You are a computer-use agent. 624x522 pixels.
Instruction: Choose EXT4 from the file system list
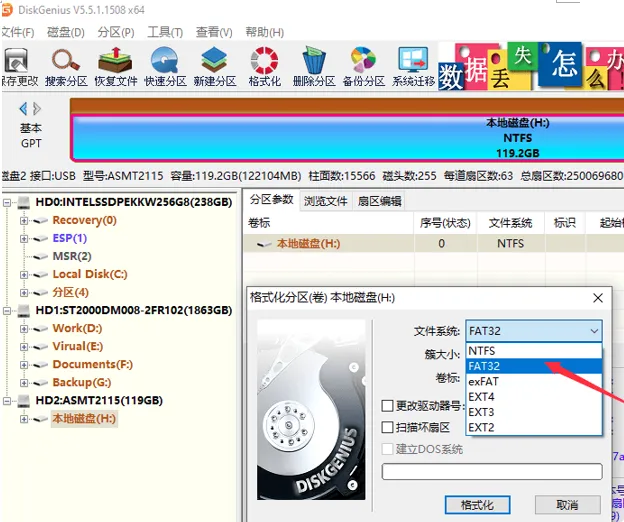click(534, 397)
